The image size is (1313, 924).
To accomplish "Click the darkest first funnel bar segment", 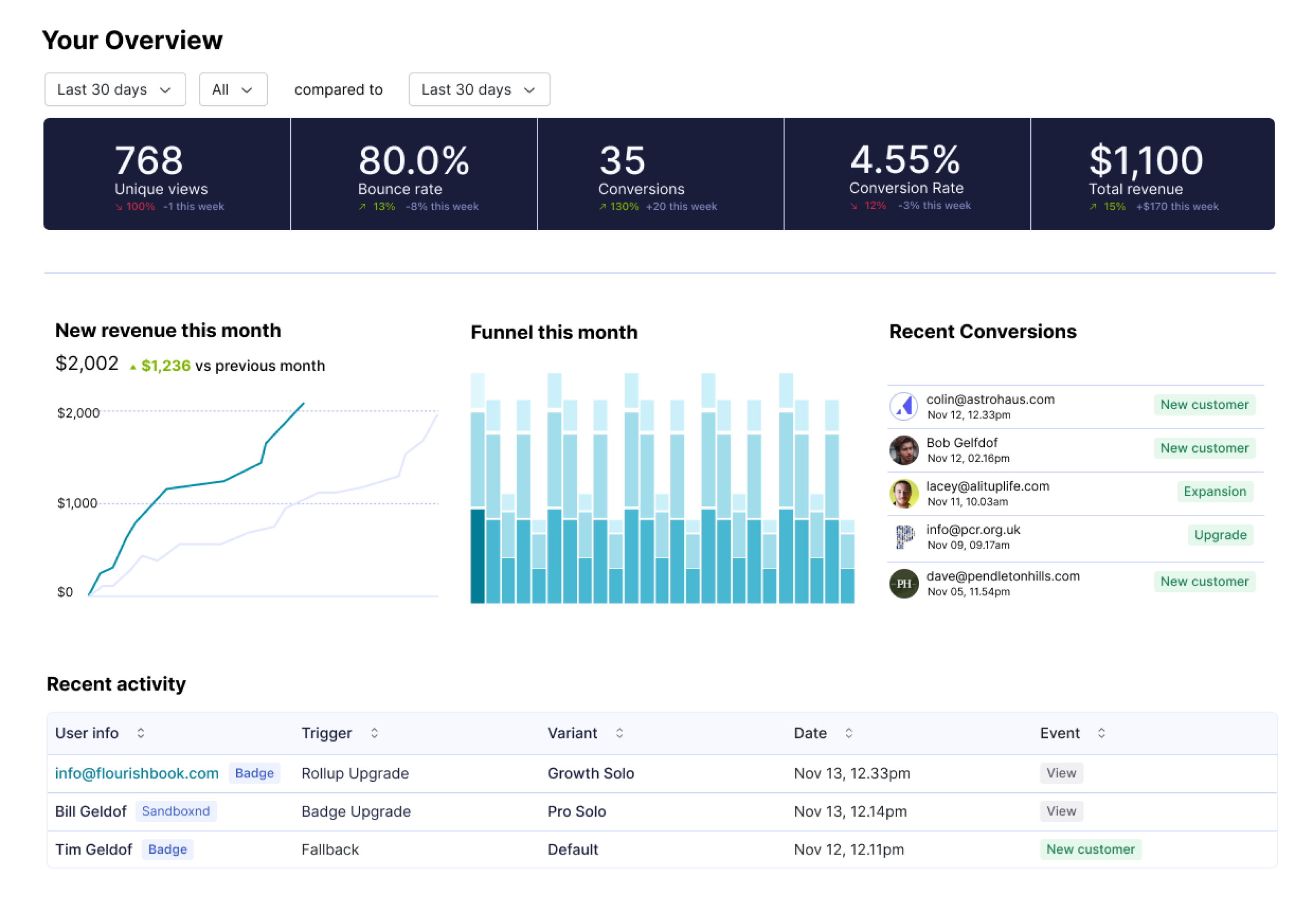I will (x=477, y=556).
